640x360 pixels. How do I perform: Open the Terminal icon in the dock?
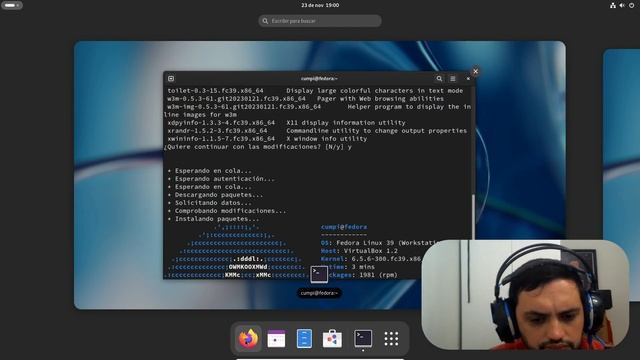[x=363, y=338]
